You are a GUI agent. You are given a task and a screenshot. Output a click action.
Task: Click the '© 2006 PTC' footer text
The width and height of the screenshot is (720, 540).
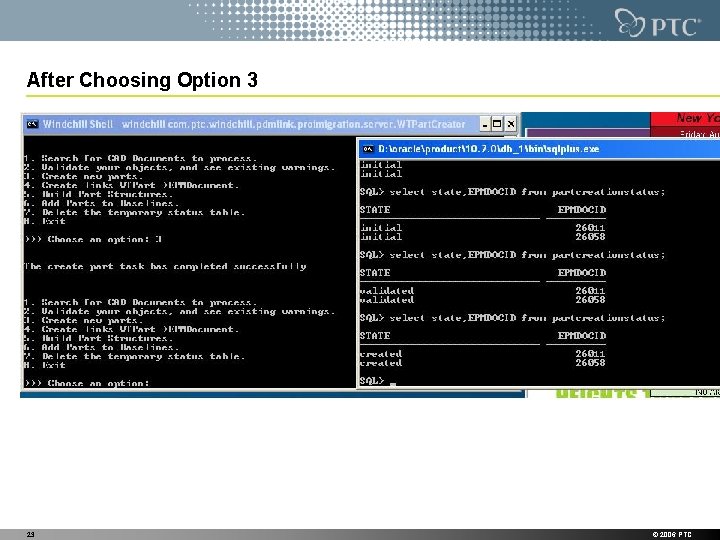pos(672,534)
